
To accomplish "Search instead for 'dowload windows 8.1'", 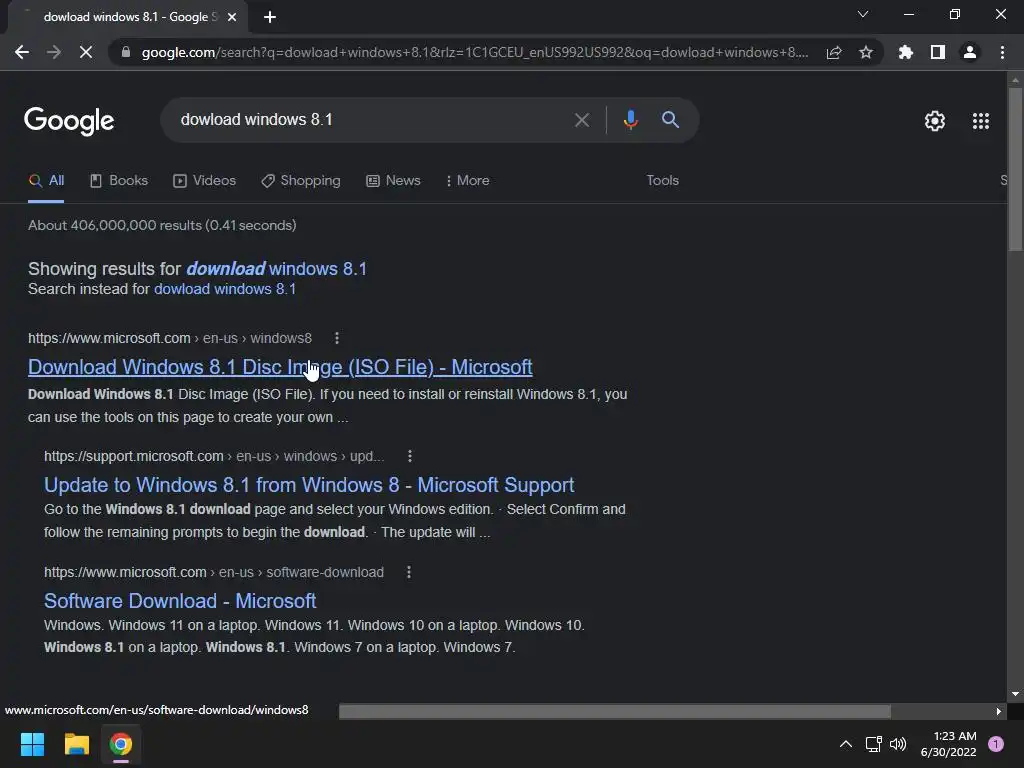I will pos(225,289).
